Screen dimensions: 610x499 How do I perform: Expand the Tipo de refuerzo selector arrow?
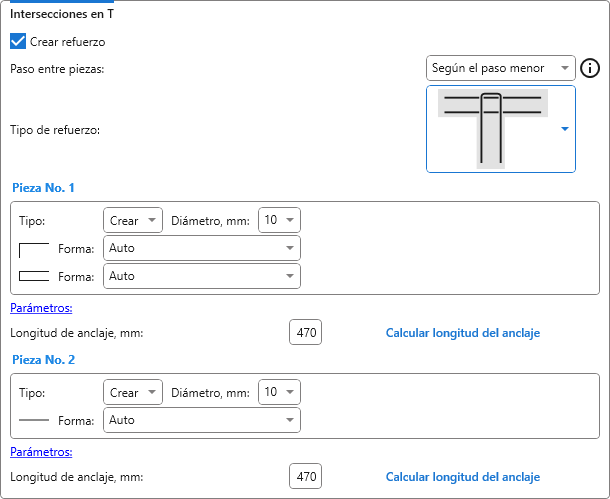coord(565,129)
